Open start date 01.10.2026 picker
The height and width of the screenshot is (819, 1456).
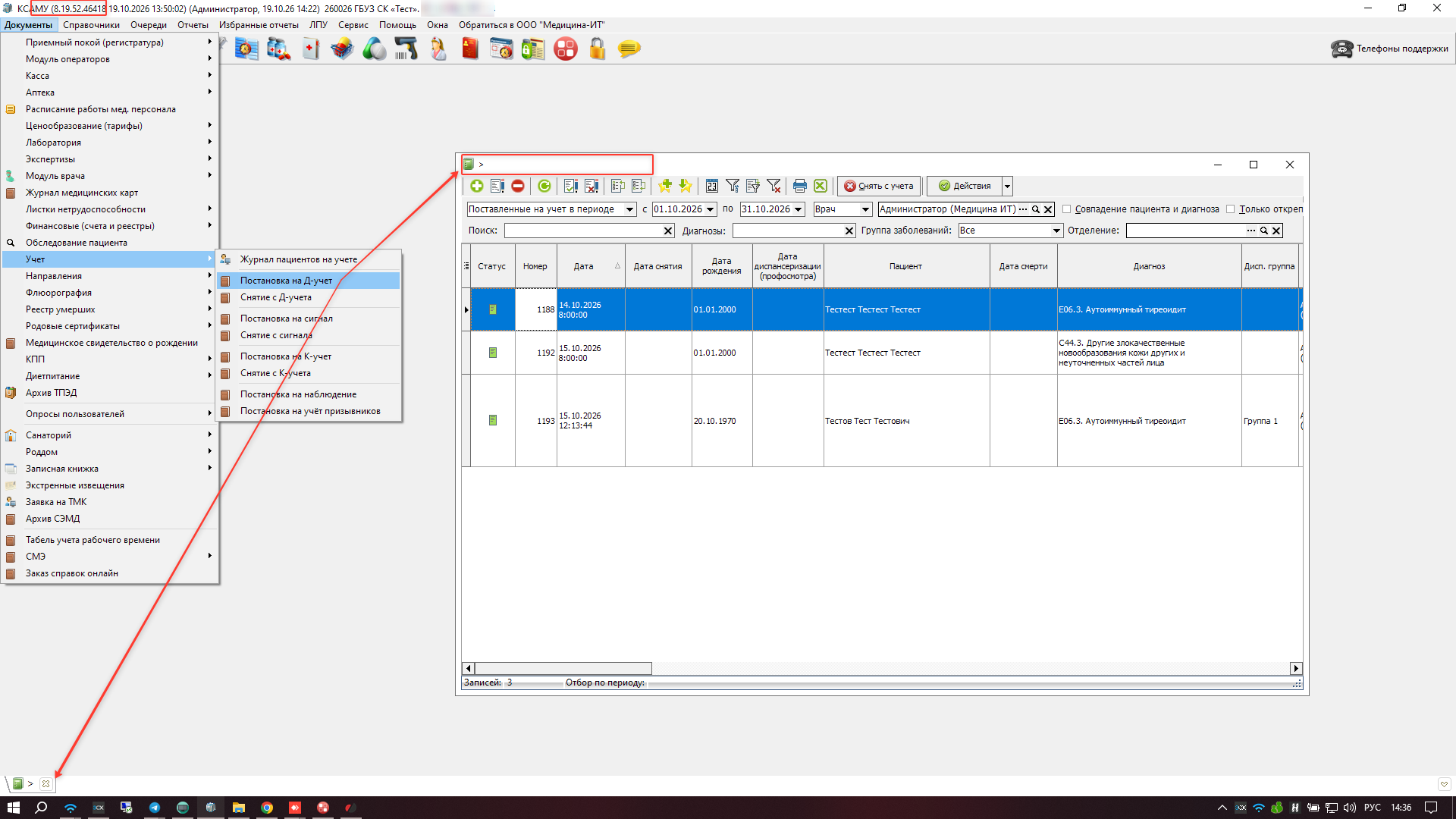coord(710,209)
